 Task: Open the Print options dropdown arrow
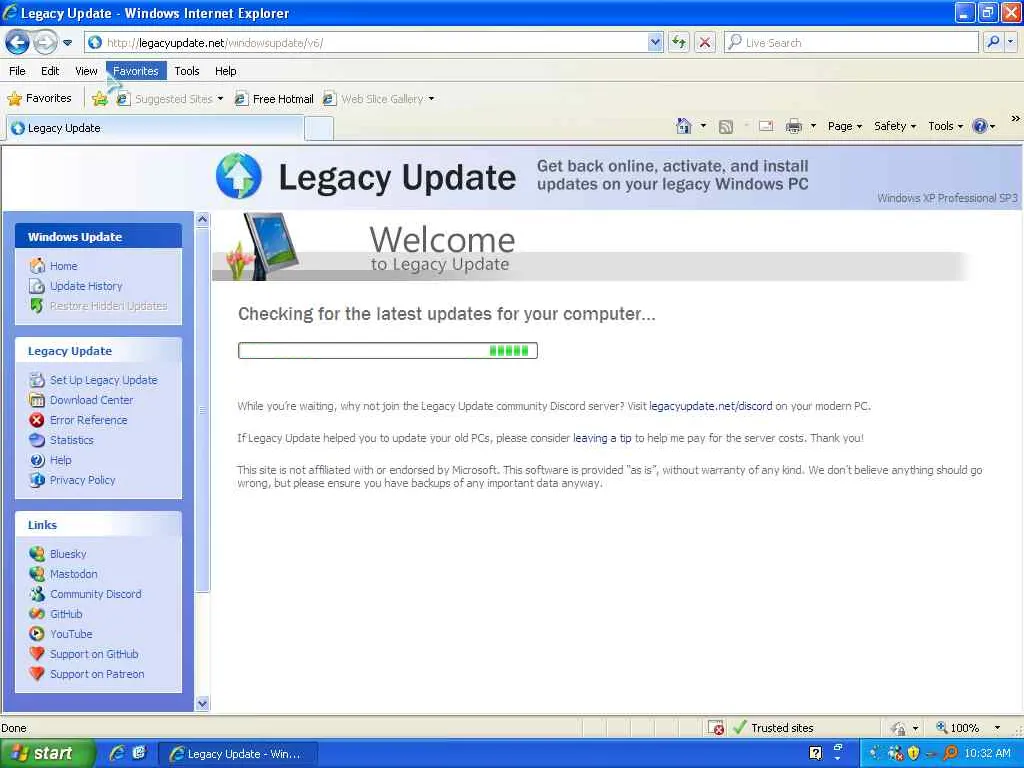click(x=813, y=127)
